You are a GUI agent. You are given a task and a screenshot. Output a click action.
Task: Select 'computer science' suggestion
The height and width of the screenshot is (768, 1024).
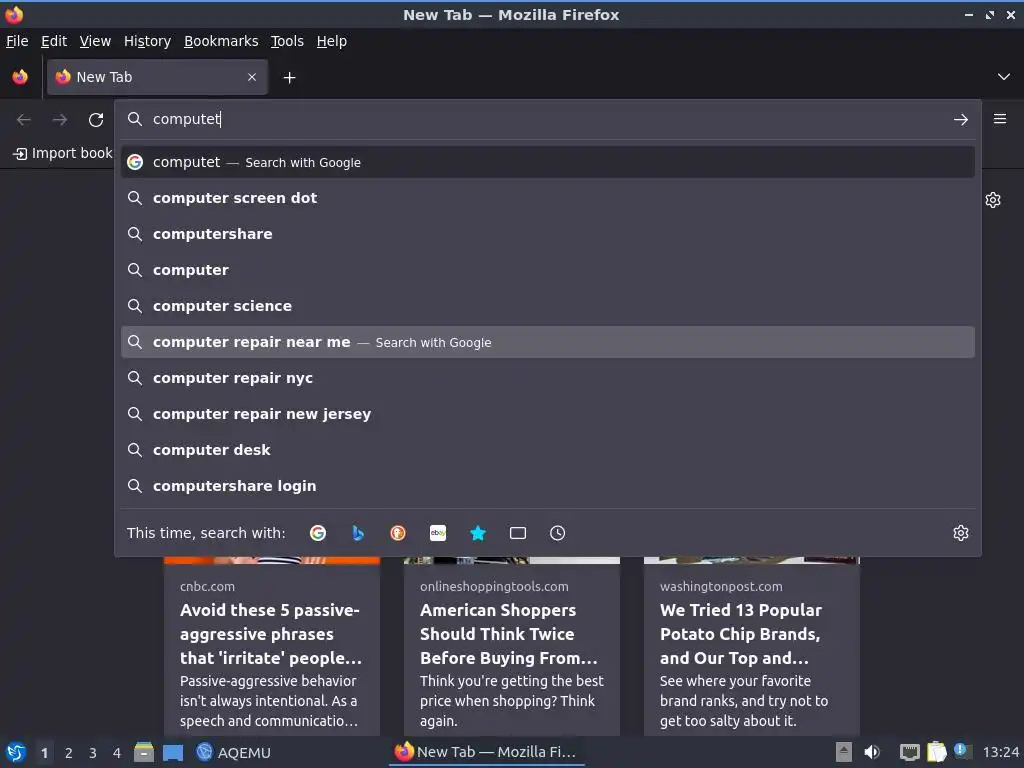[548, 306]
